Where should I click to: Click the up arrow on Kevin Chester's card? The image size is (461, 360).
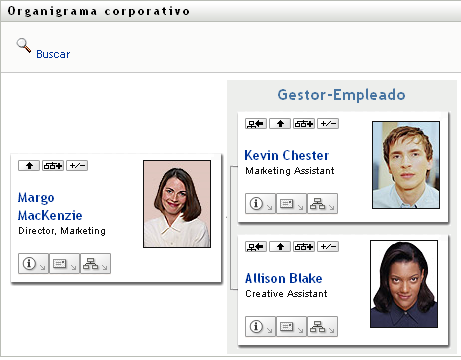coord(280,124)
